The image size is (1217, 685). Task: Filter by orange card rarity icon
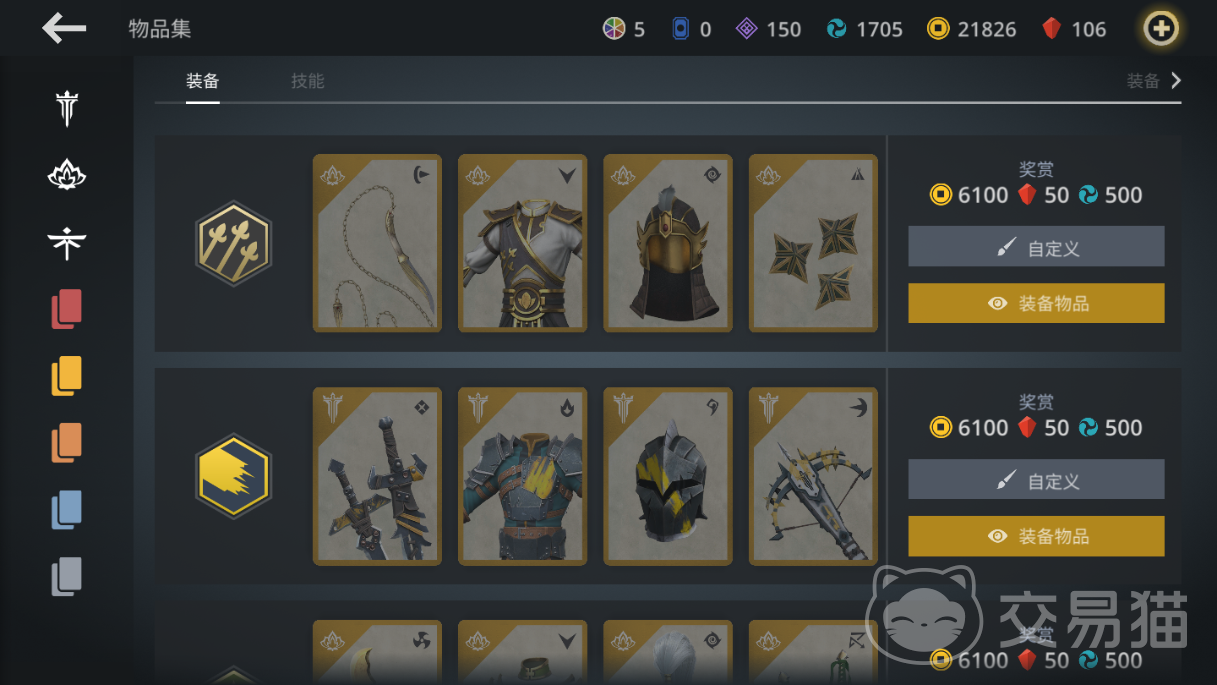point(67,443)
